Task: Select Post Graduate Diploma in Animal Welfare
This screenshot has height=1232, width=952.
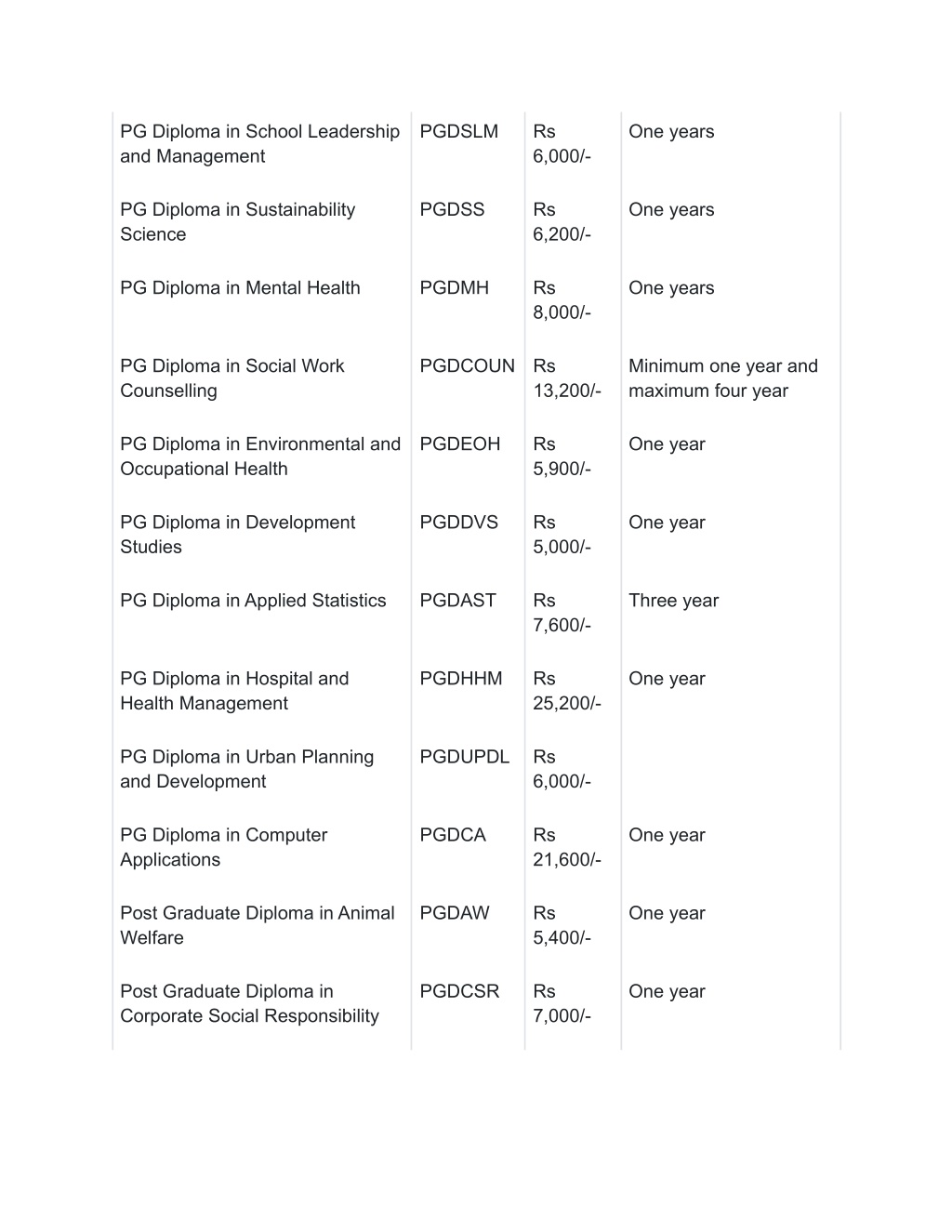Action: 258,925
